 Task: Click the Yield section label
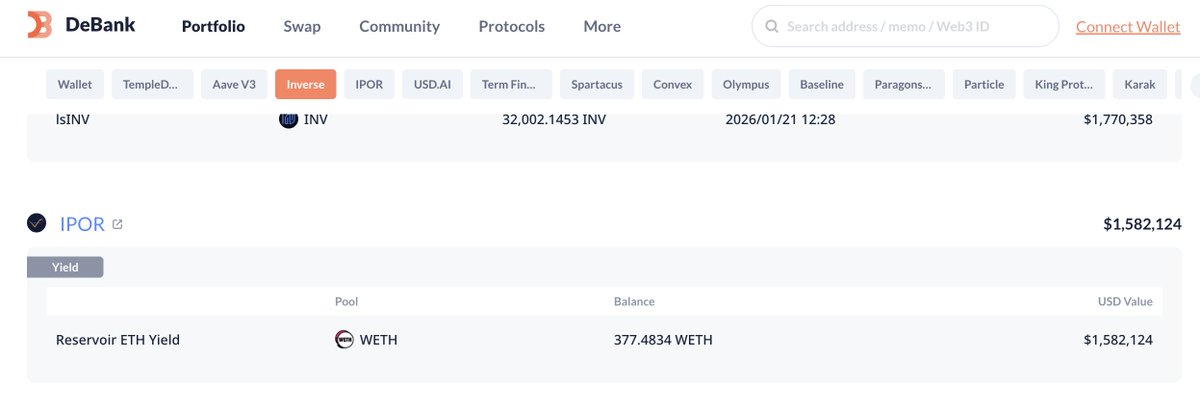point(65,267)
